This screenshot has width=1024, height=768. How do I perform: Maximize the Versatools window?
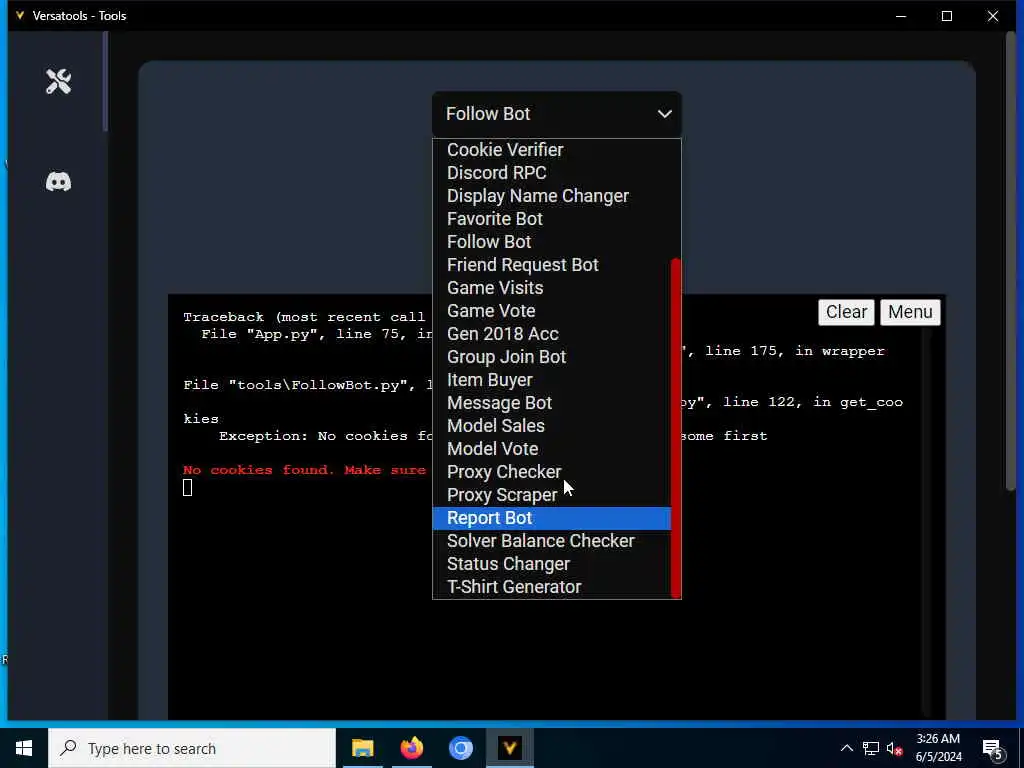[x=947, y=16]
